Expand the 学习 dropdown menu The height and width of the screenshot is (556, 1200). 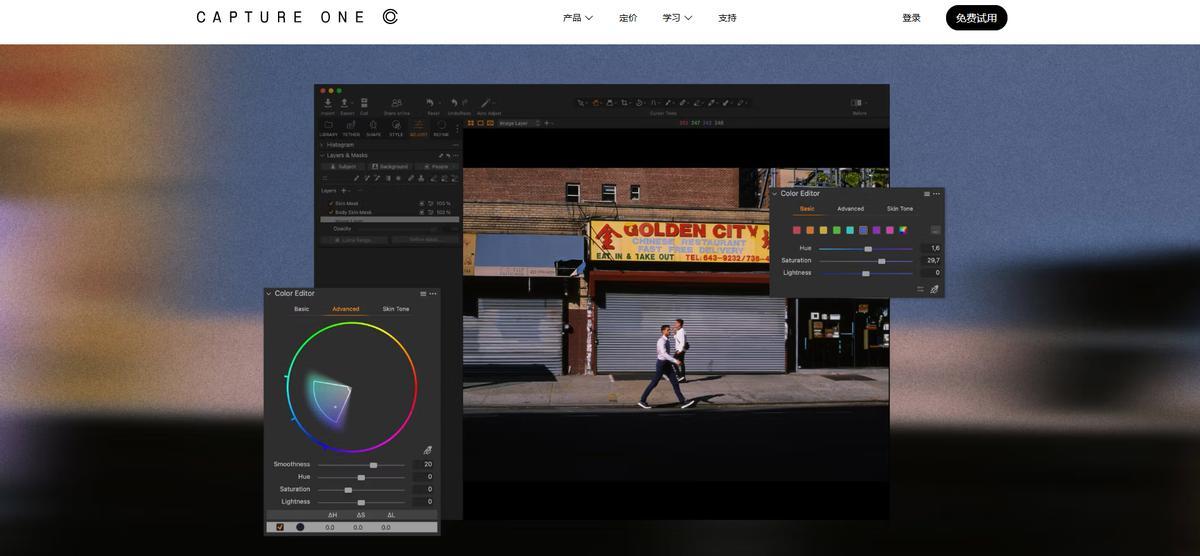click(x=676, y=18)
